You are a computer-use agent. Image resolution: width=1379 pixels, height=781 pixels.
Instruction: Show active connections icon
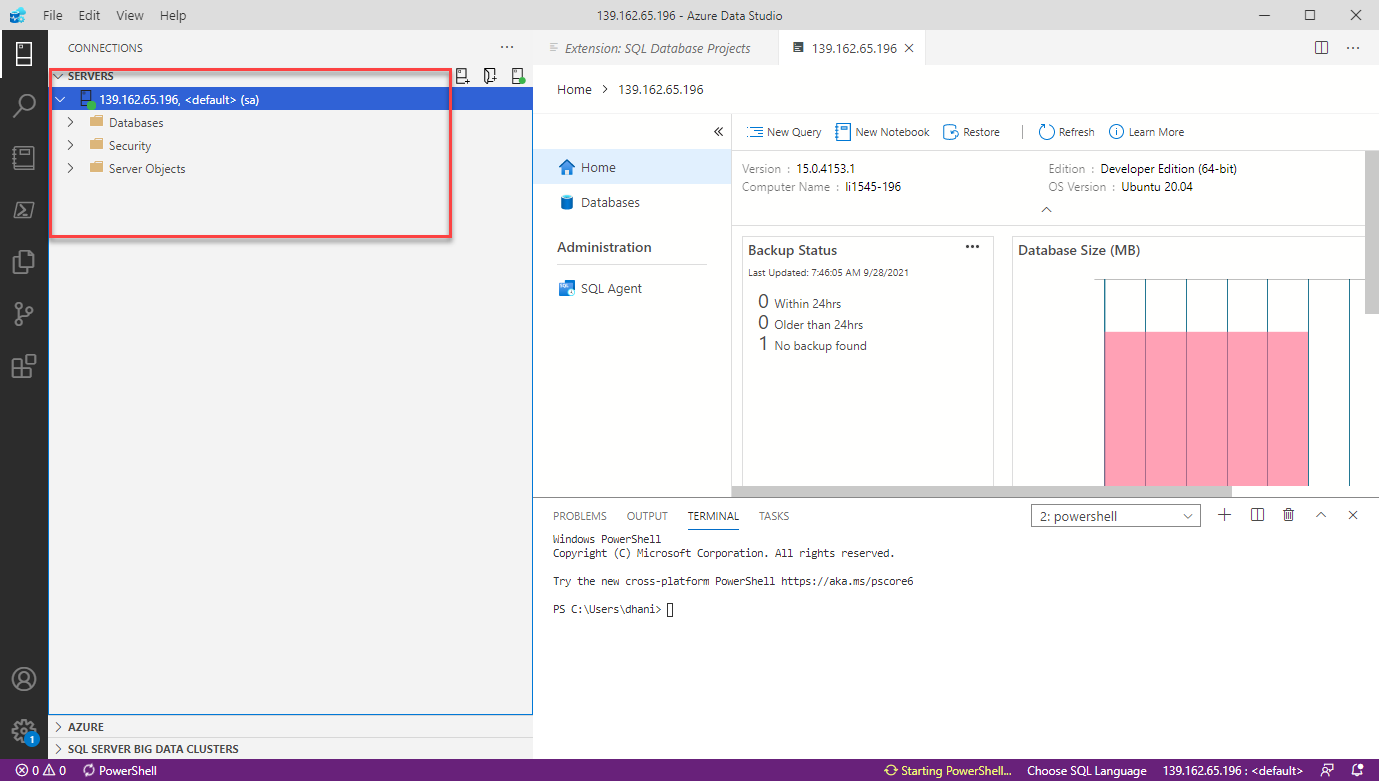pos(518,76)
